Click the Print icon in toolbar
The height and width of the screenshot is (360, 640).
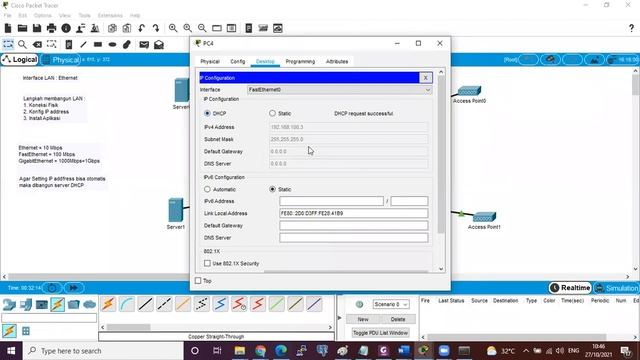pyautogui.click(x=51, y=28)
